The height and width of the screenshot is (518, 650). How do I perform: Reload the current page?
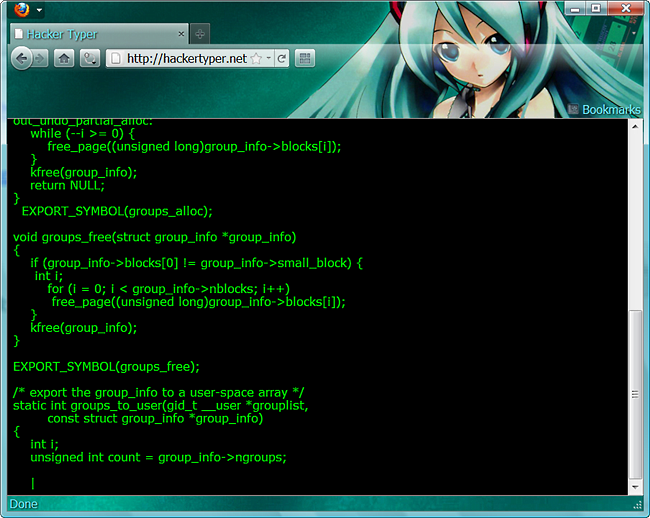point(281,59)
